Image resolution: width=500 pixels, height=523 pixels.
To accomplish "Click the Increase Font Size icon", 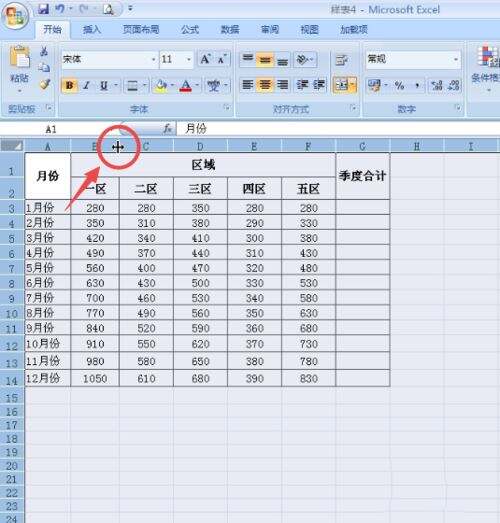I will point(205,59).
